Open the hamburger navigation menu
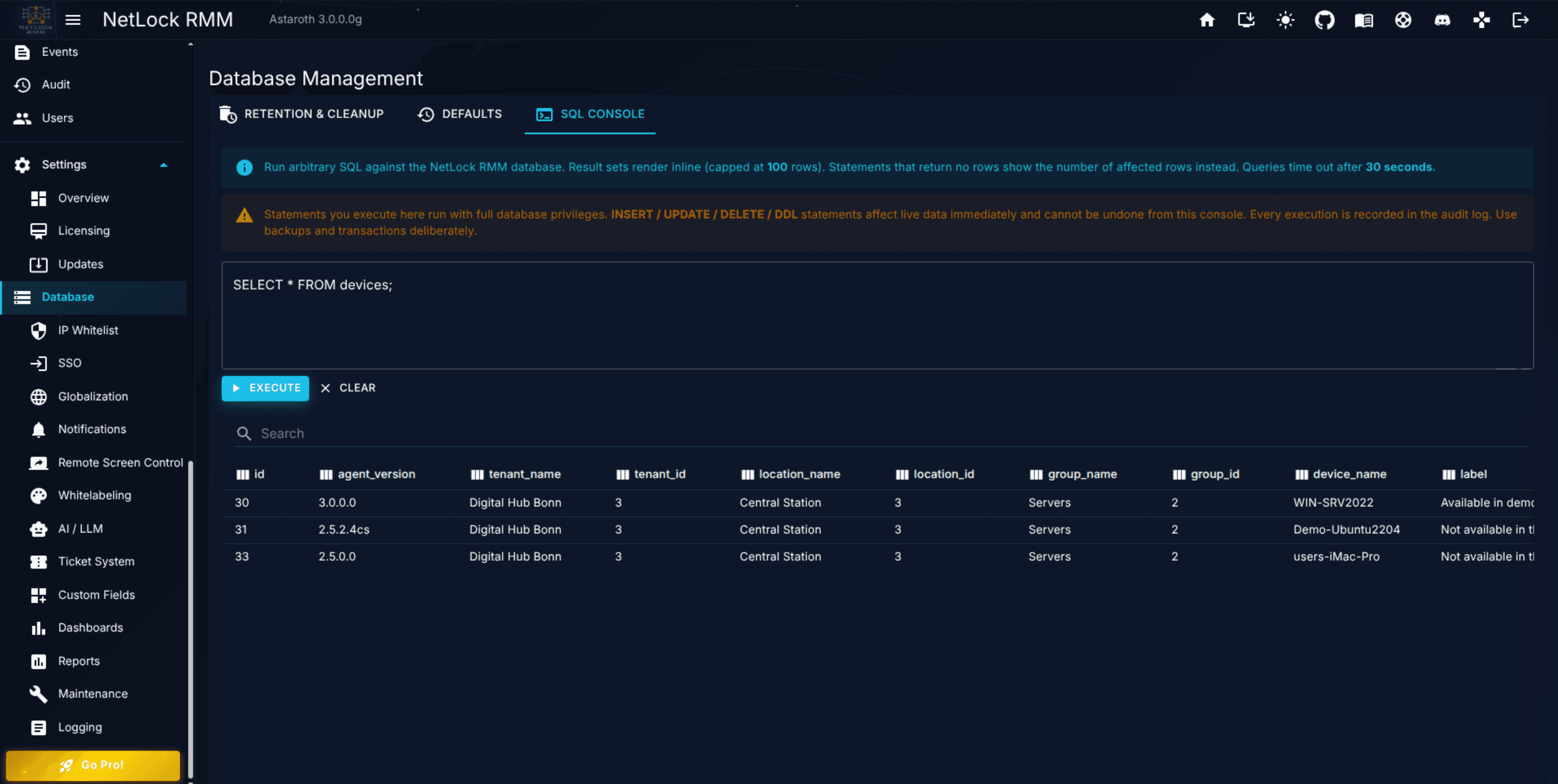1558x784 pixels. pyautogui.click(x=72, y=20)
